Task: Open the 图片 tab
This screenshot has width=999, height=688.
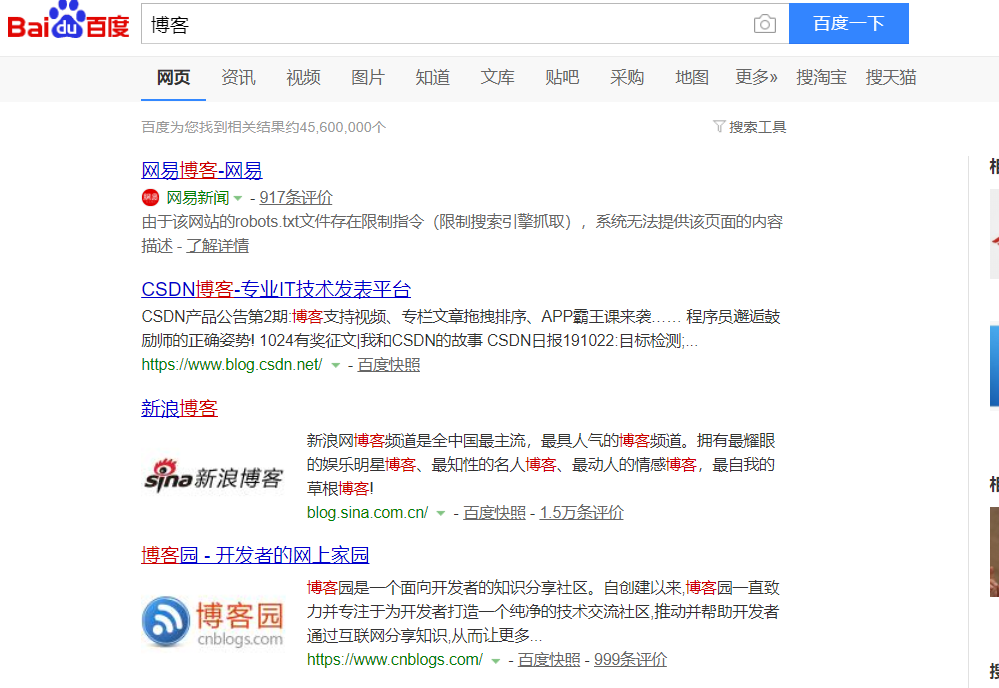Action: pyautogui.click(x=368, y=78)
